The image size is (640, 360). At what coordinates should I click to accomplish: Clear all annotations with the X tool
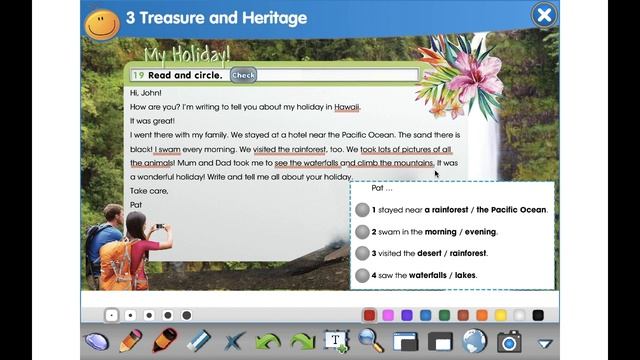pyautogui.click(x=234, y=341)
